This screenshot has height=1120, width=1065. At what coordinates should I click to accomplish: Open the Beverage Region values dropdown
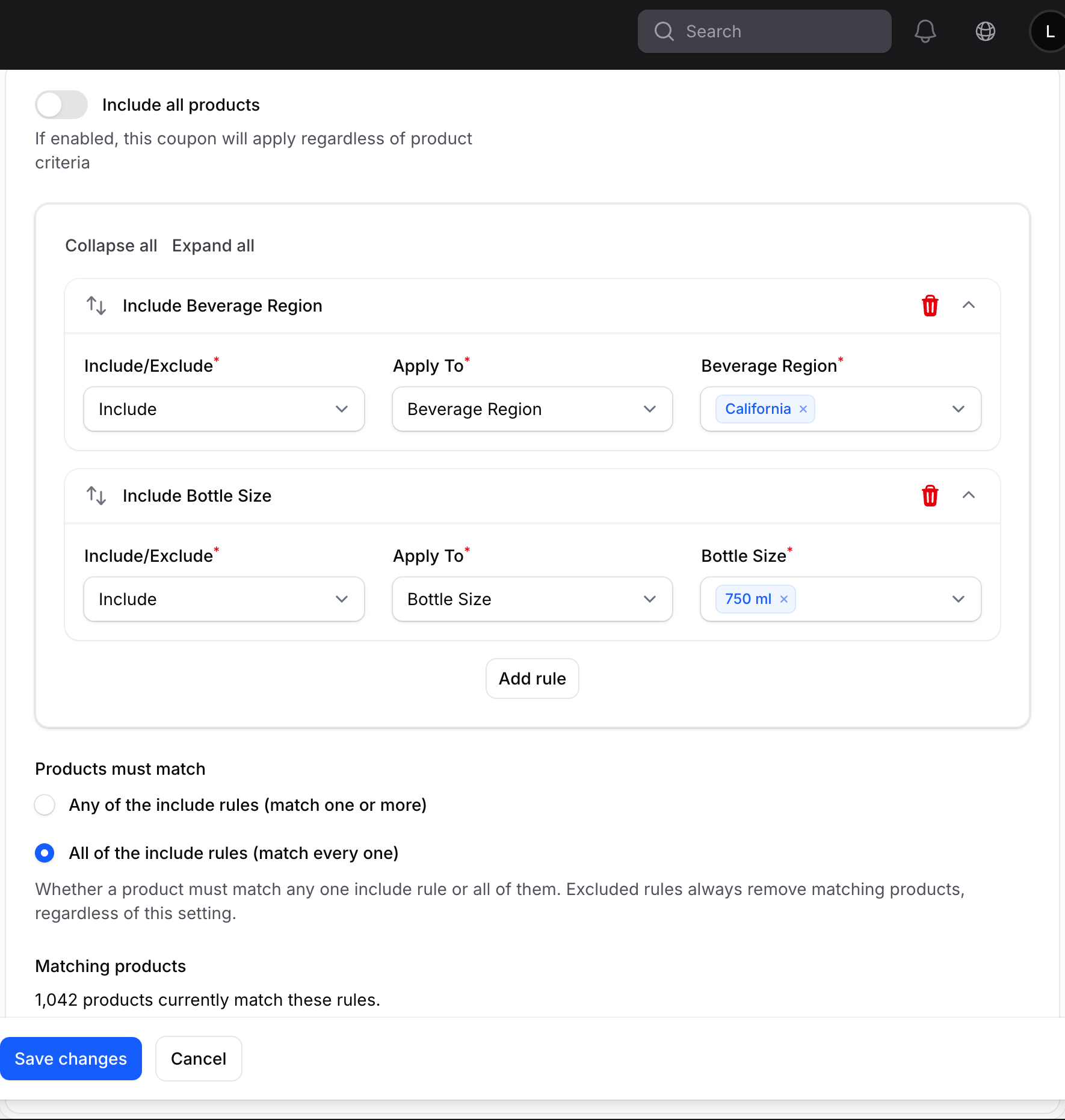point(841,409)
